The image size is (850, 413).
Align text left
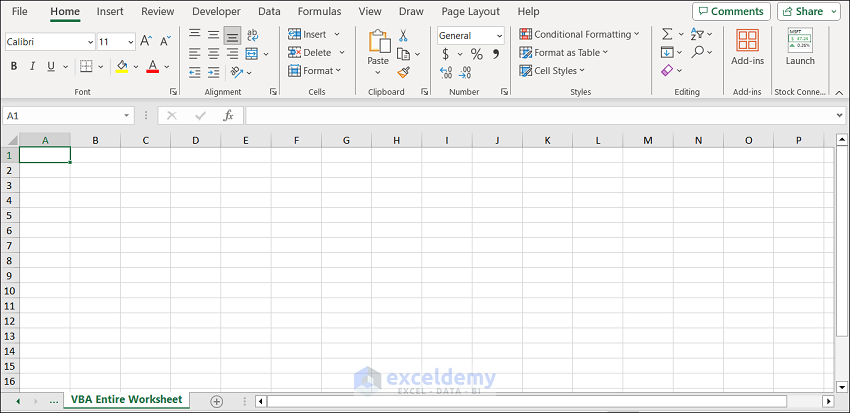195,54
